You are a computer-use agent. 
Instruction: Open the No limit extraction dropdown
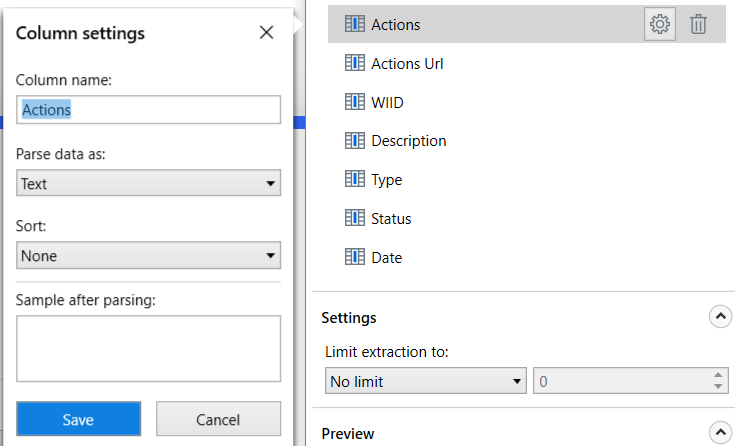[425, 381]
